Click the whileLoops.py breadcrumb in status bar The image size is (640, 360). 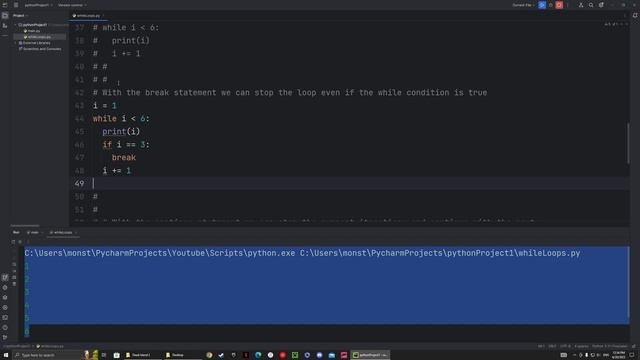point(51,346)
